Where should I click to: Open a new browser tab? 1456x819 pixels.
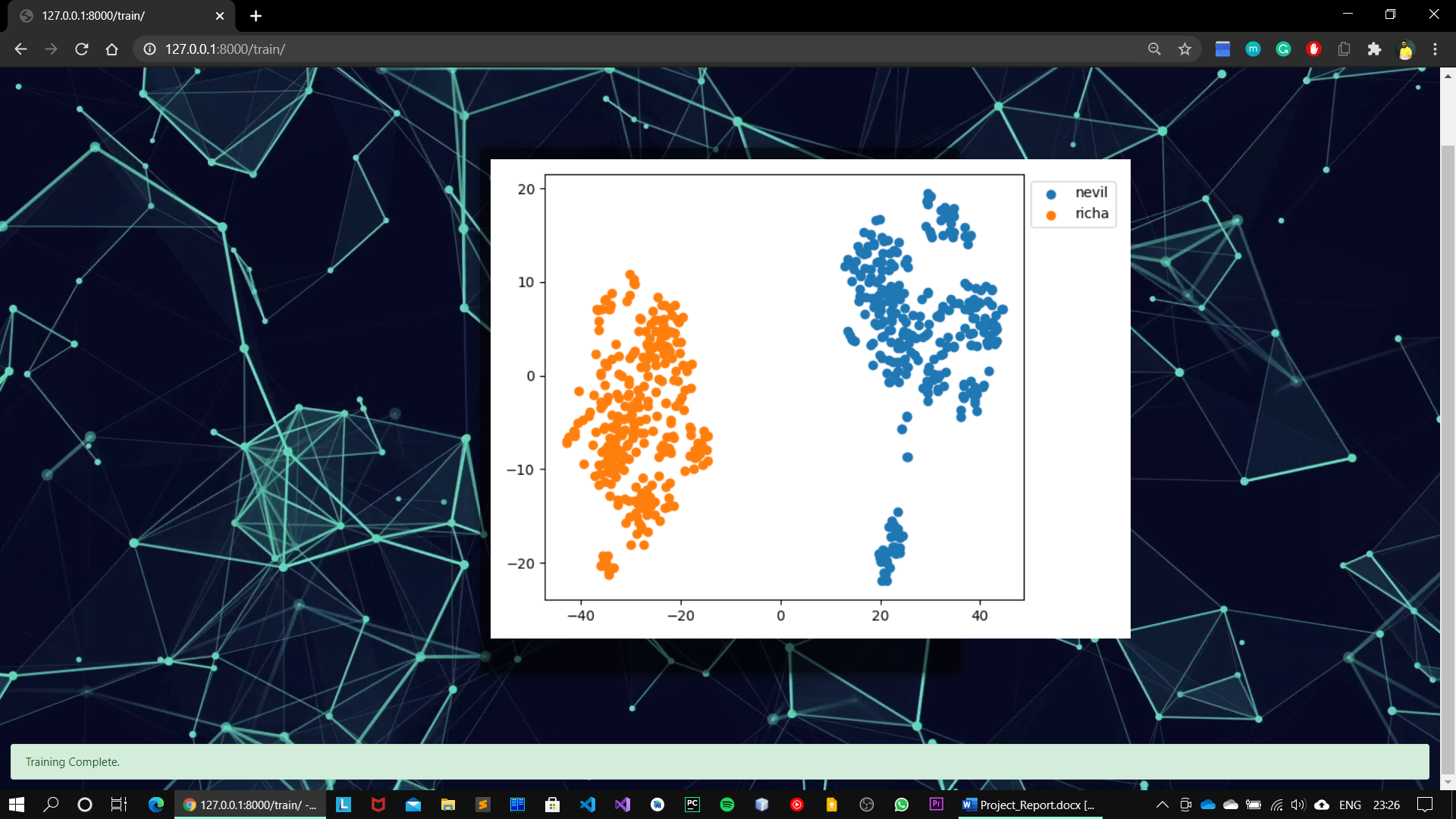[x=256, y=16]
